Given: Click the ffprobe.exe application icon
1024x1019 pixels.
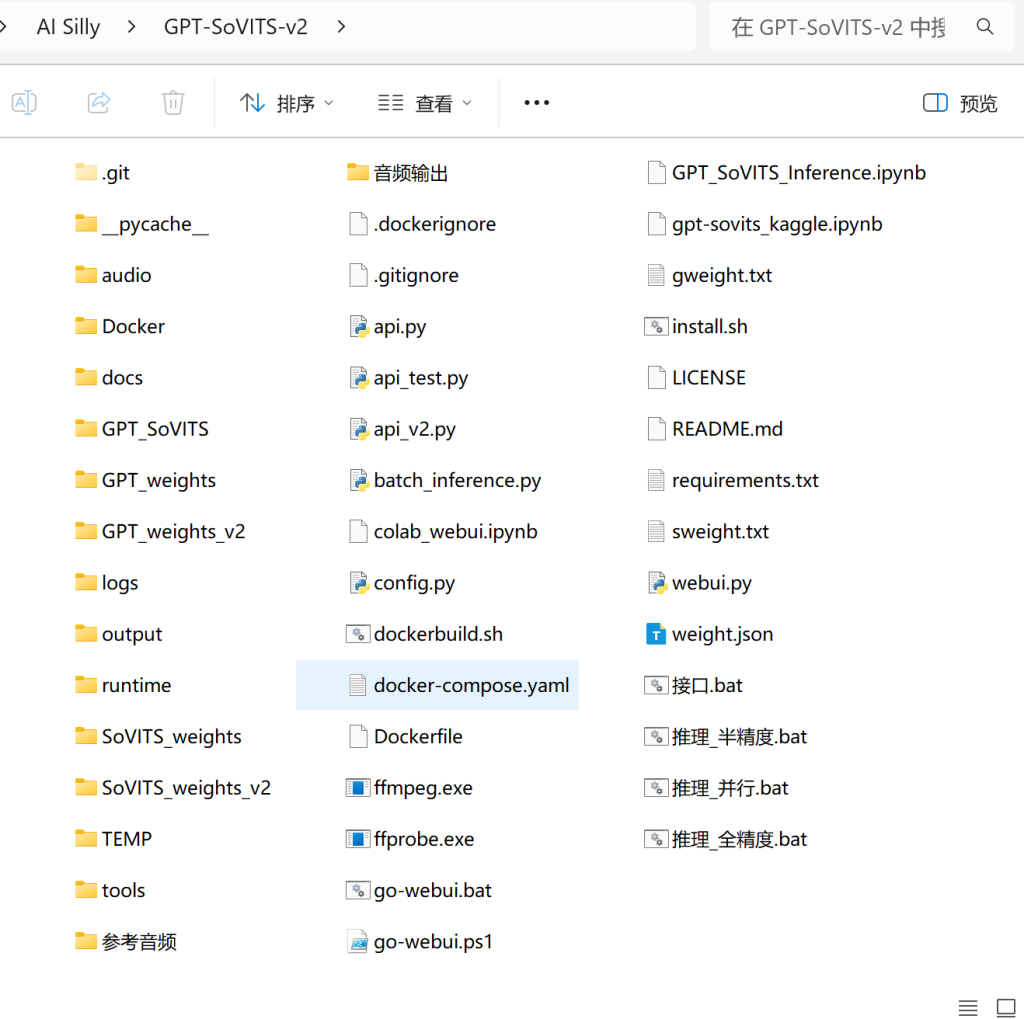Looking at the screenshot, I should coord(358,839).
